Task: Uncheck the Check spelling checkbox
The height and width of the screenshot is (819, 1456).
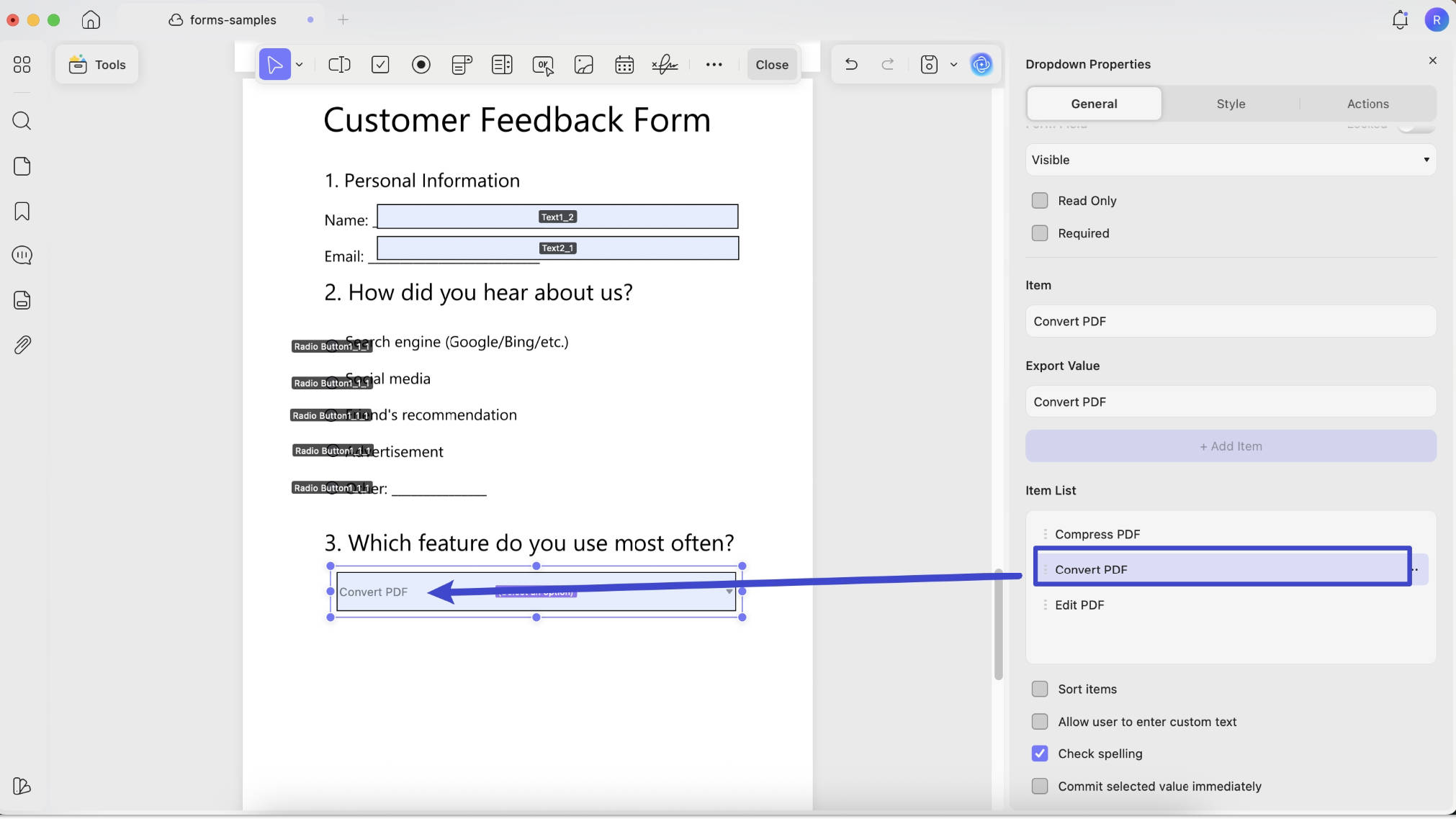Action: (x=1040, y=754)
